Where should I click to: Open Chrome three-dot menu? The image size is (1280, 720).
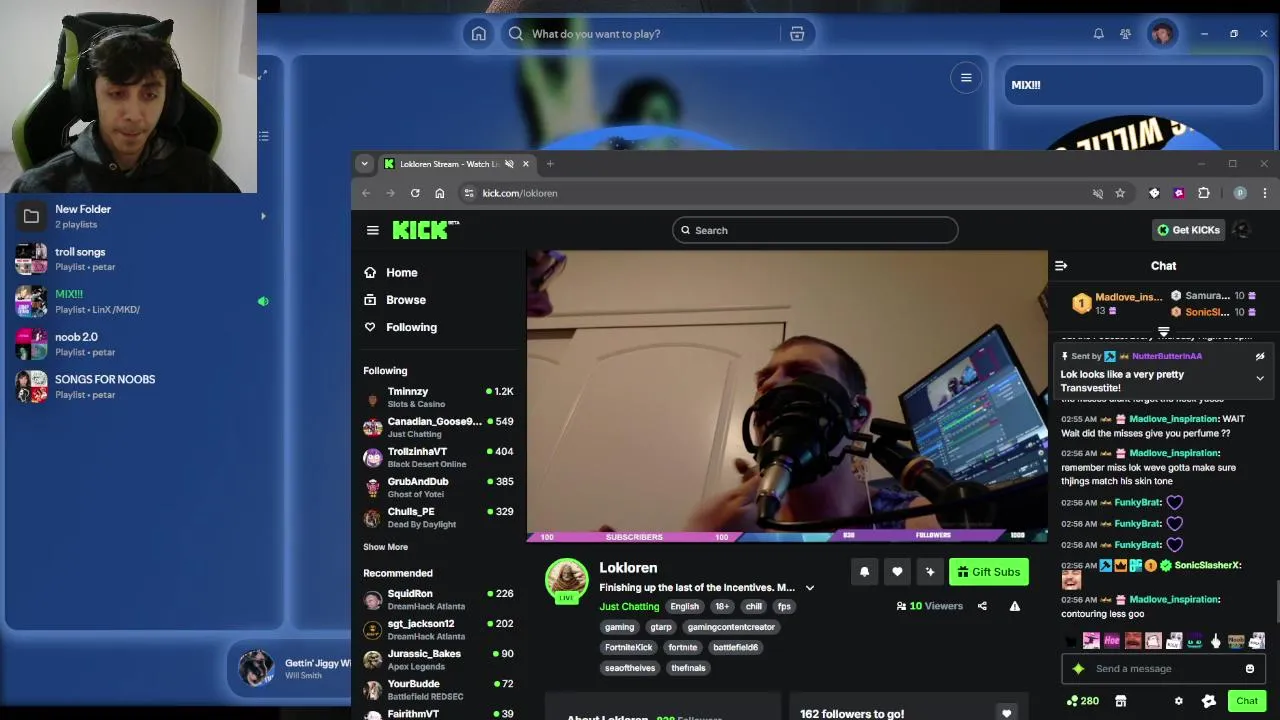pyautogui.click(x=1264, y=193)
